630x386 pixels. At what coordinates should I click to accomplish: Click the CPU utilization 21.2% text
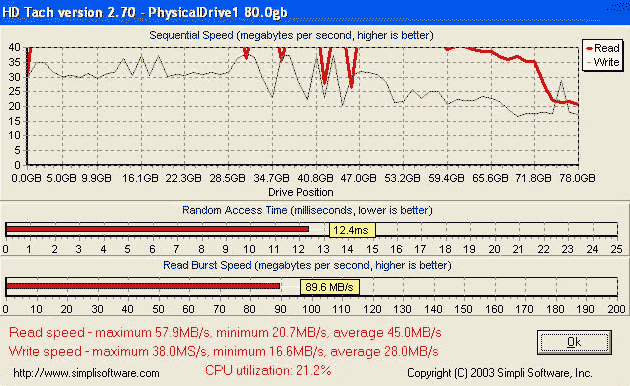tap(268, 370)
